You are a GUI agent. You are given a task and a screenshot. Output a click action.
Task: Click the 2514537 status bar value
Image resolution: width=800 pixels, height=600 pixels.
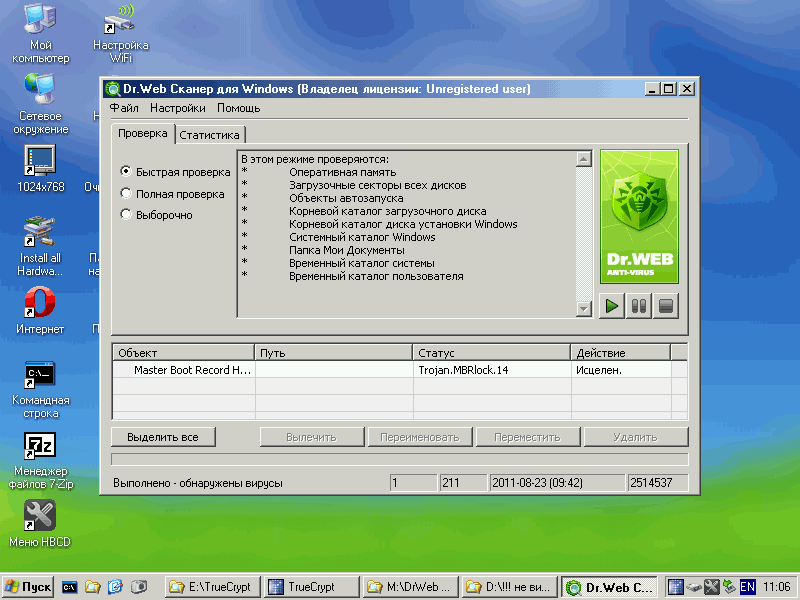[658, 483]
